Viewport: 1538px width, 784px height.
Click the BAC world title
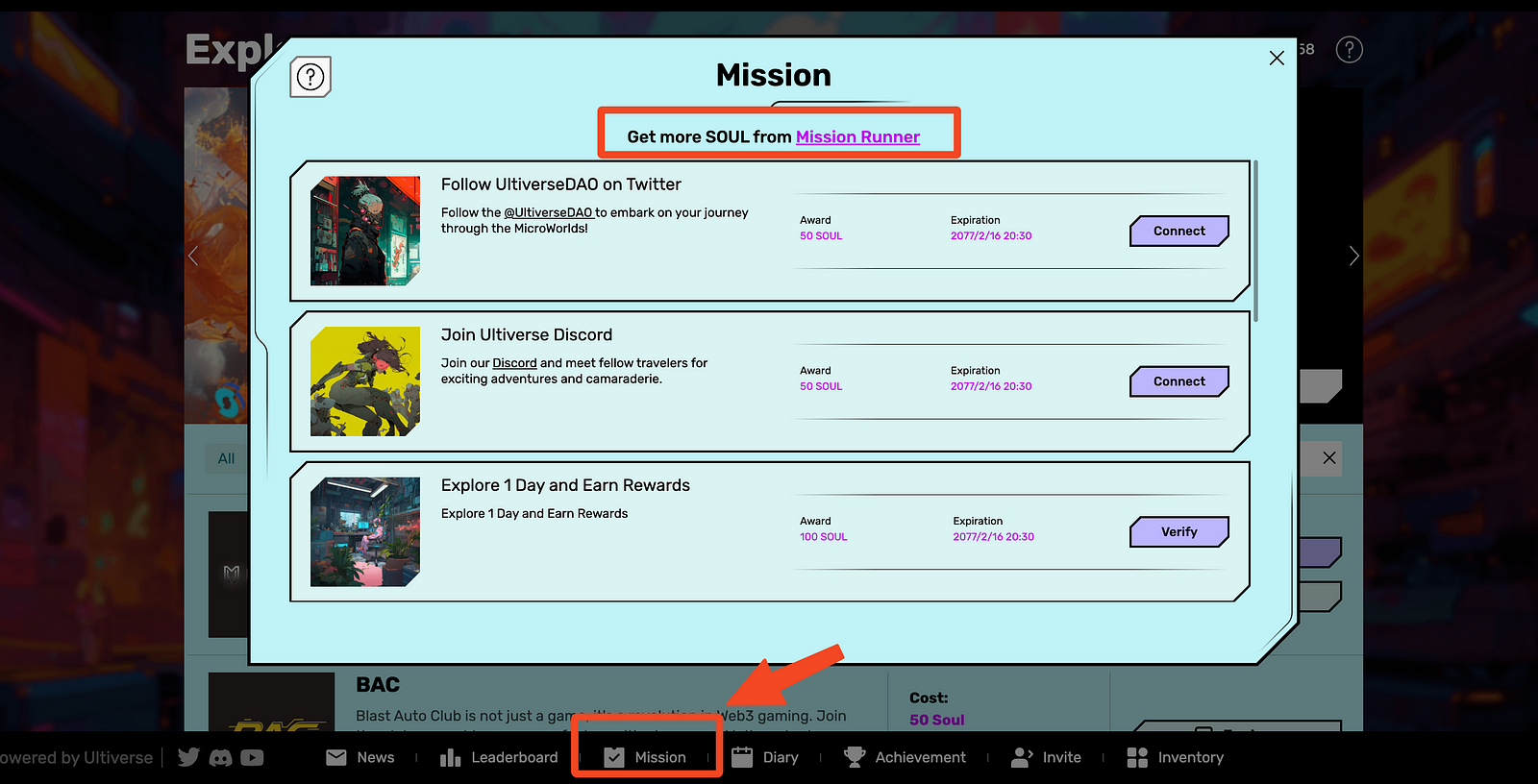[378, 685]
